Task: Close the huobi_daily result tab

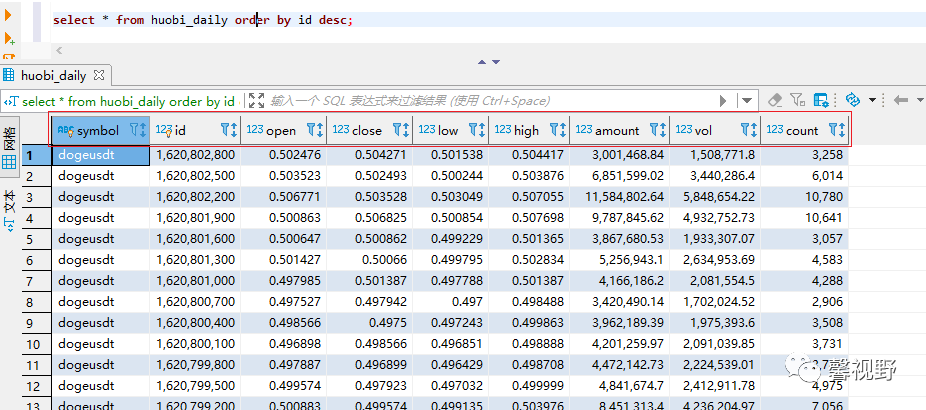Action: click(99, 75)
